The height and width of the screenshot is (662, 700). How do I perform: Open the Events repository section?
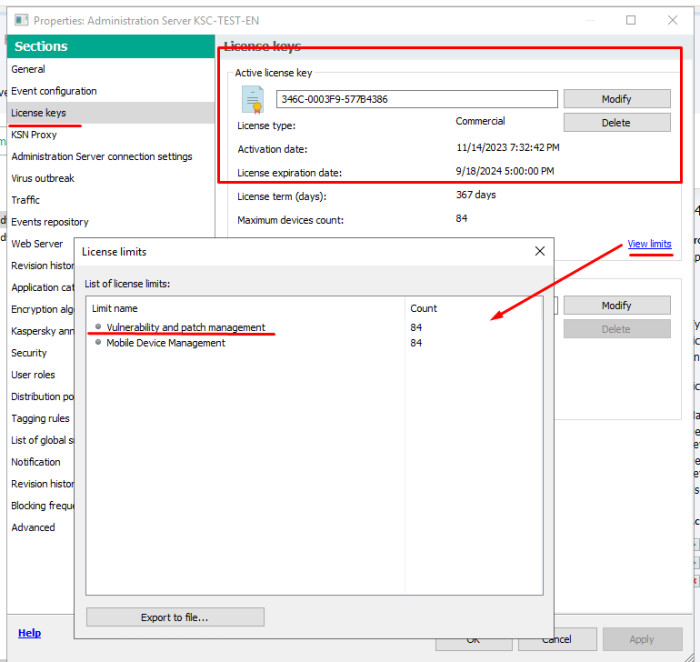click(x=50, y=222)
